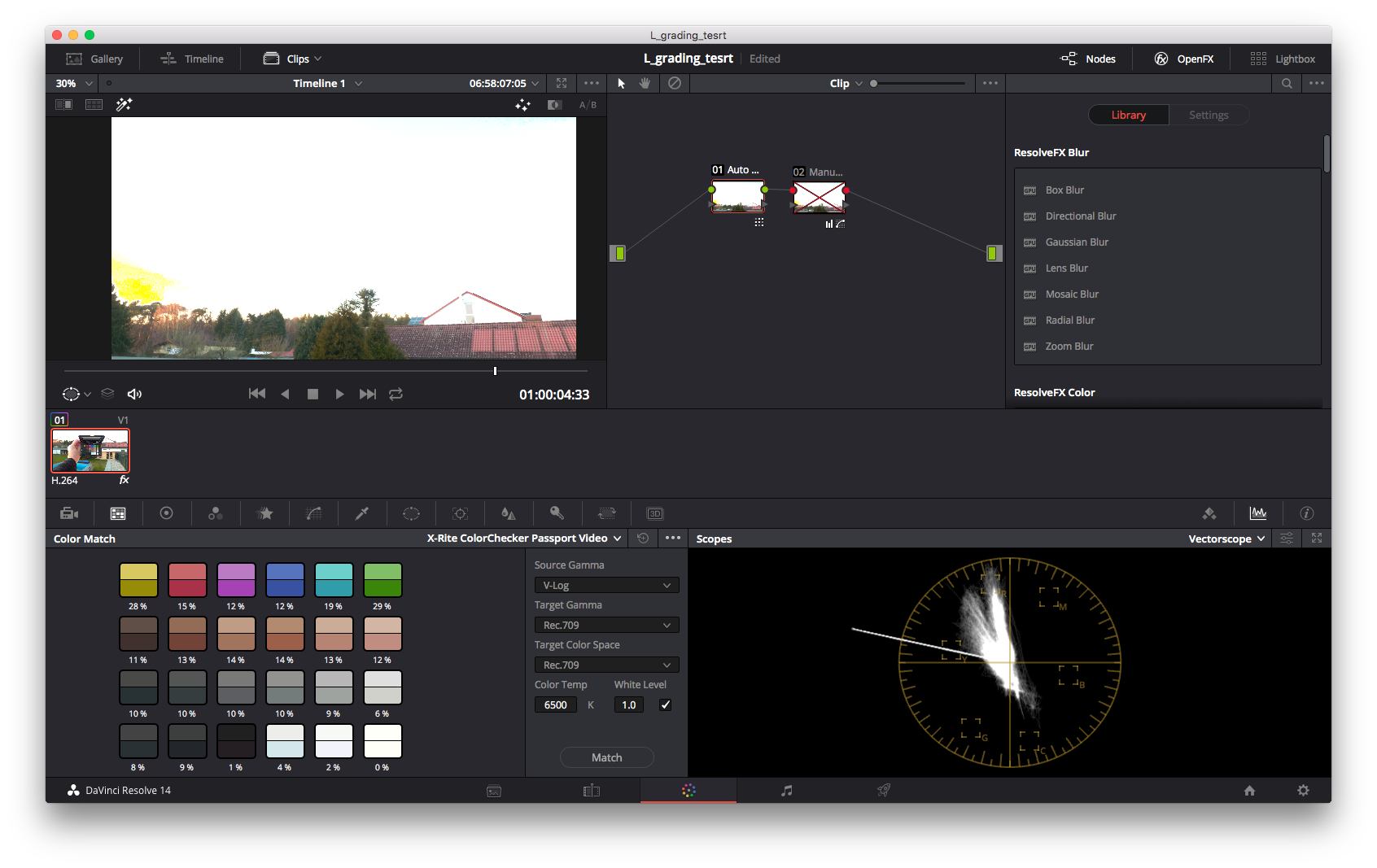Mute the viewer audio
Image resolution: width=1377 pixels, height=868 pixels.
(134, 394)
